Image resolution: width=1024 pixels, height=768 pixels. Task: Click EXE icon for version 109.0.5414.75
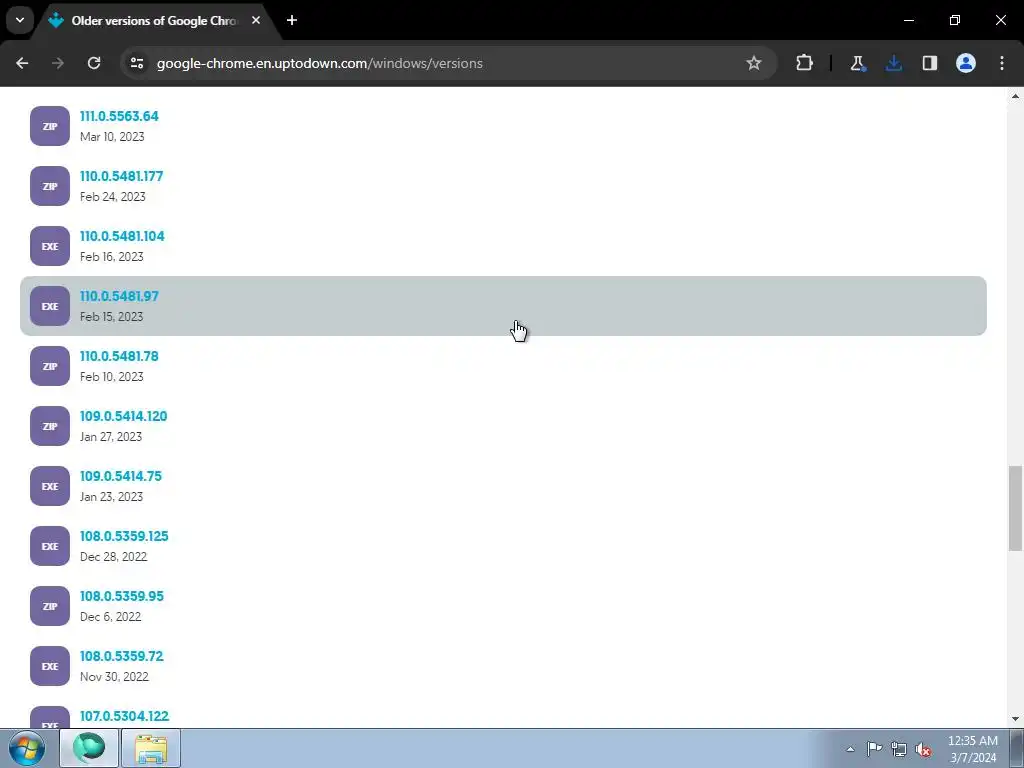coord(50,487)
